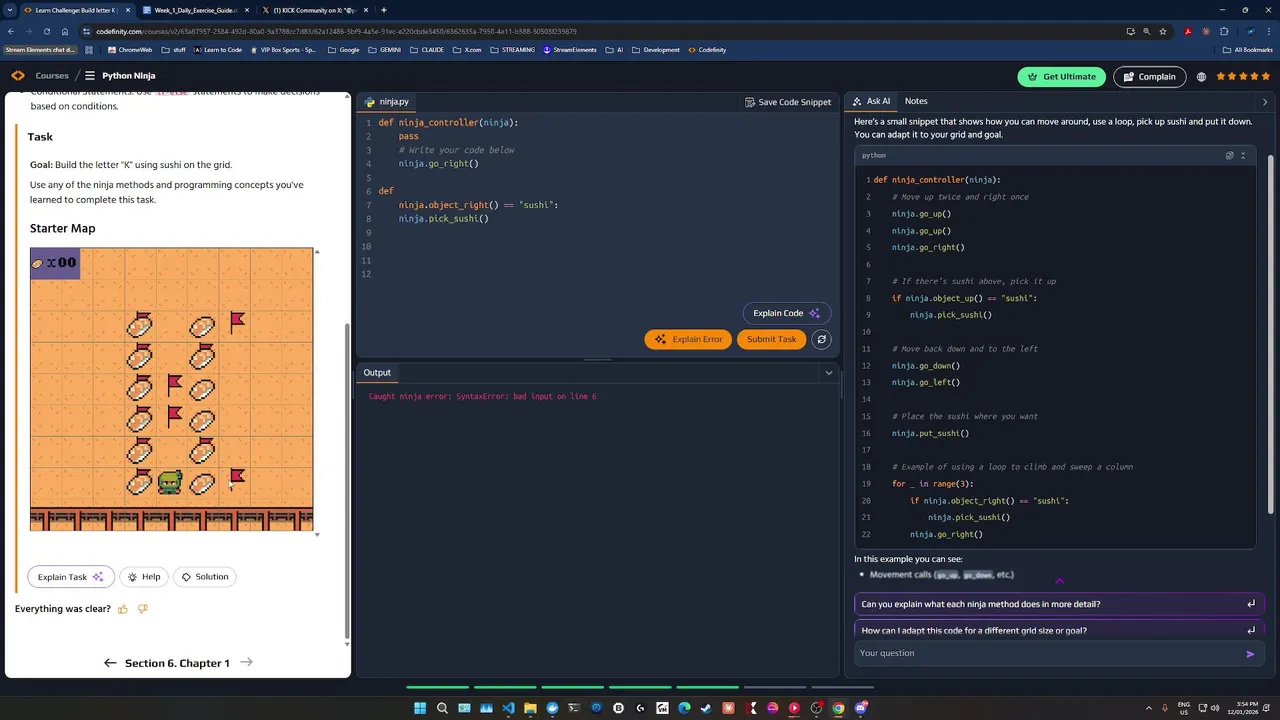Image resolution: width=1280 pixels, height=720 pixels.
Task: Switch to the Ask AI tab
Action: (871, 101)
